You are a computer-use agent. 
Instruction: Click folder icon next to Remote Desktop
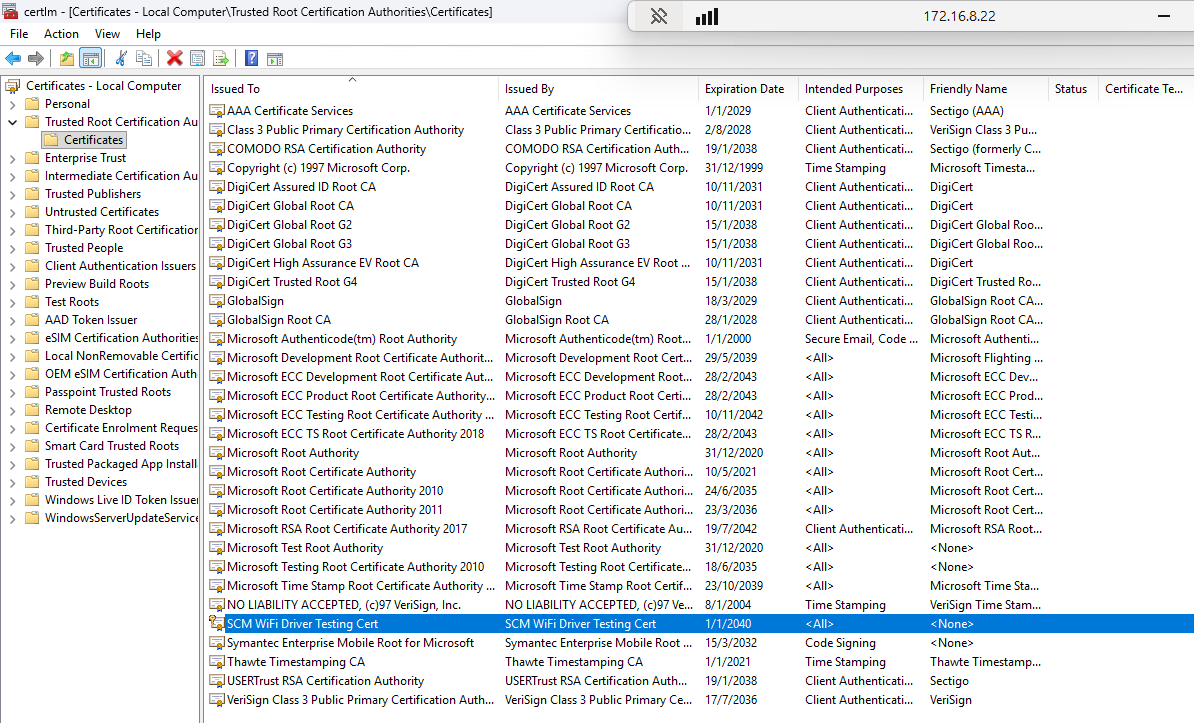pyautogui.click(x=32, y=410)
